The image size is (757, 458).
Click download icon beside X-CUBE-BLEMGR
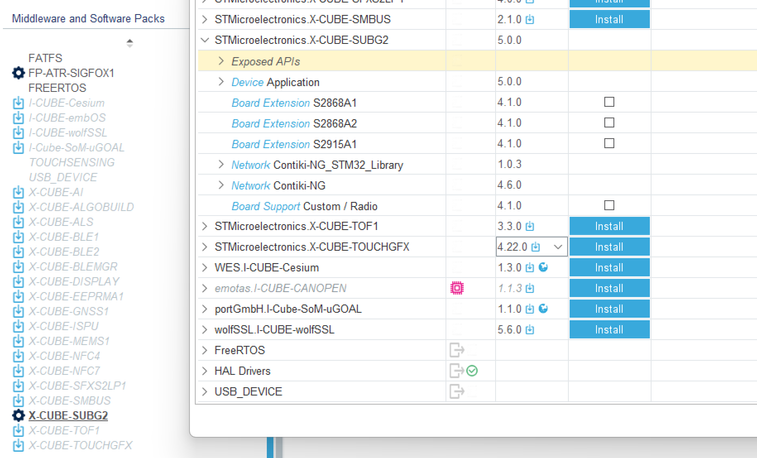pos(18,267)
